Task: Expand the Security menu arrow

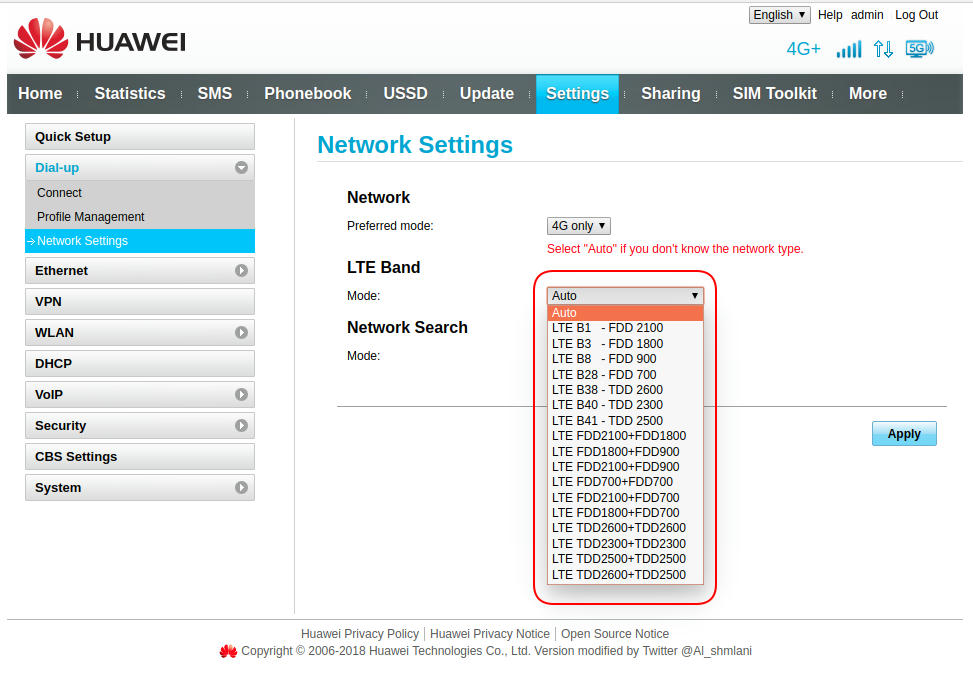Action: point(241,426)
